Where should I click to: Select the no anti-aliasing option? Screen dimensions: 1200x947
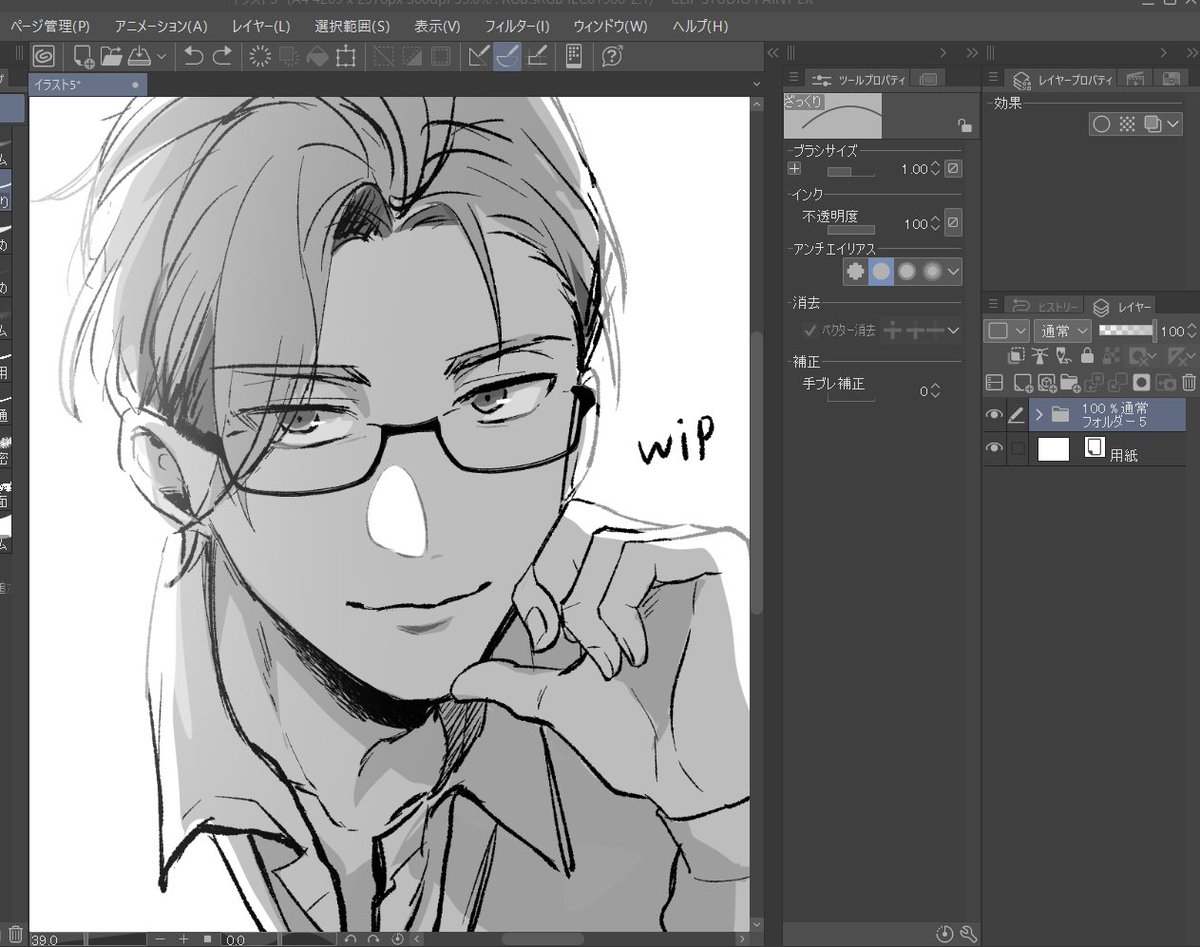(855, 271)
